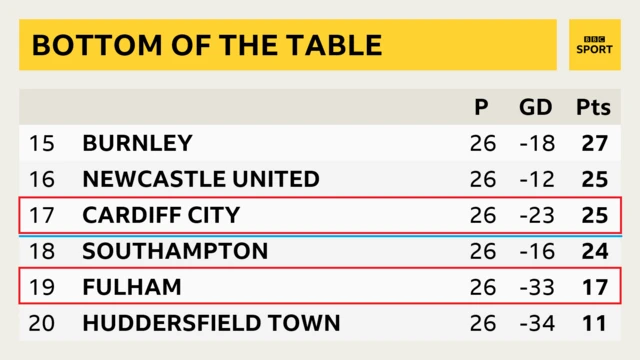Click position number 15
This screenshot has width=640, height=360.
42,143
